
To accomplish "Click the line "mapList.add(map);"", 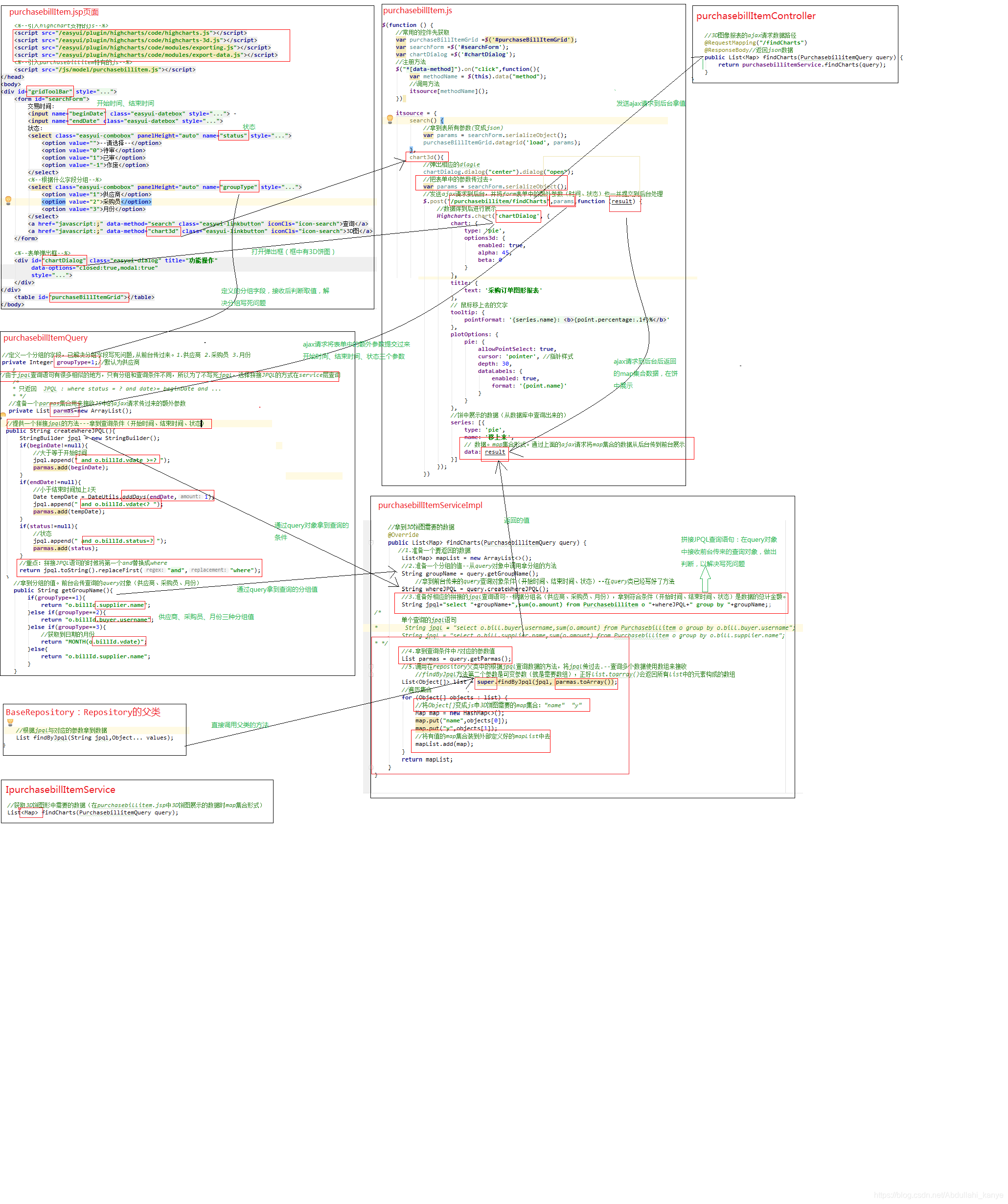I will tap(444, 743).
